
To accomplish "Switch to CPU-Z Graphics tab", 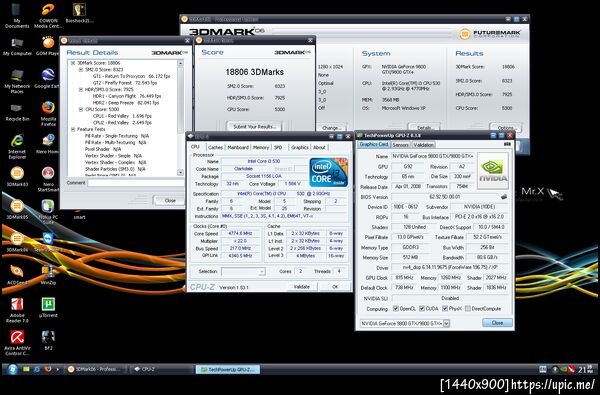I will point(300,147).
